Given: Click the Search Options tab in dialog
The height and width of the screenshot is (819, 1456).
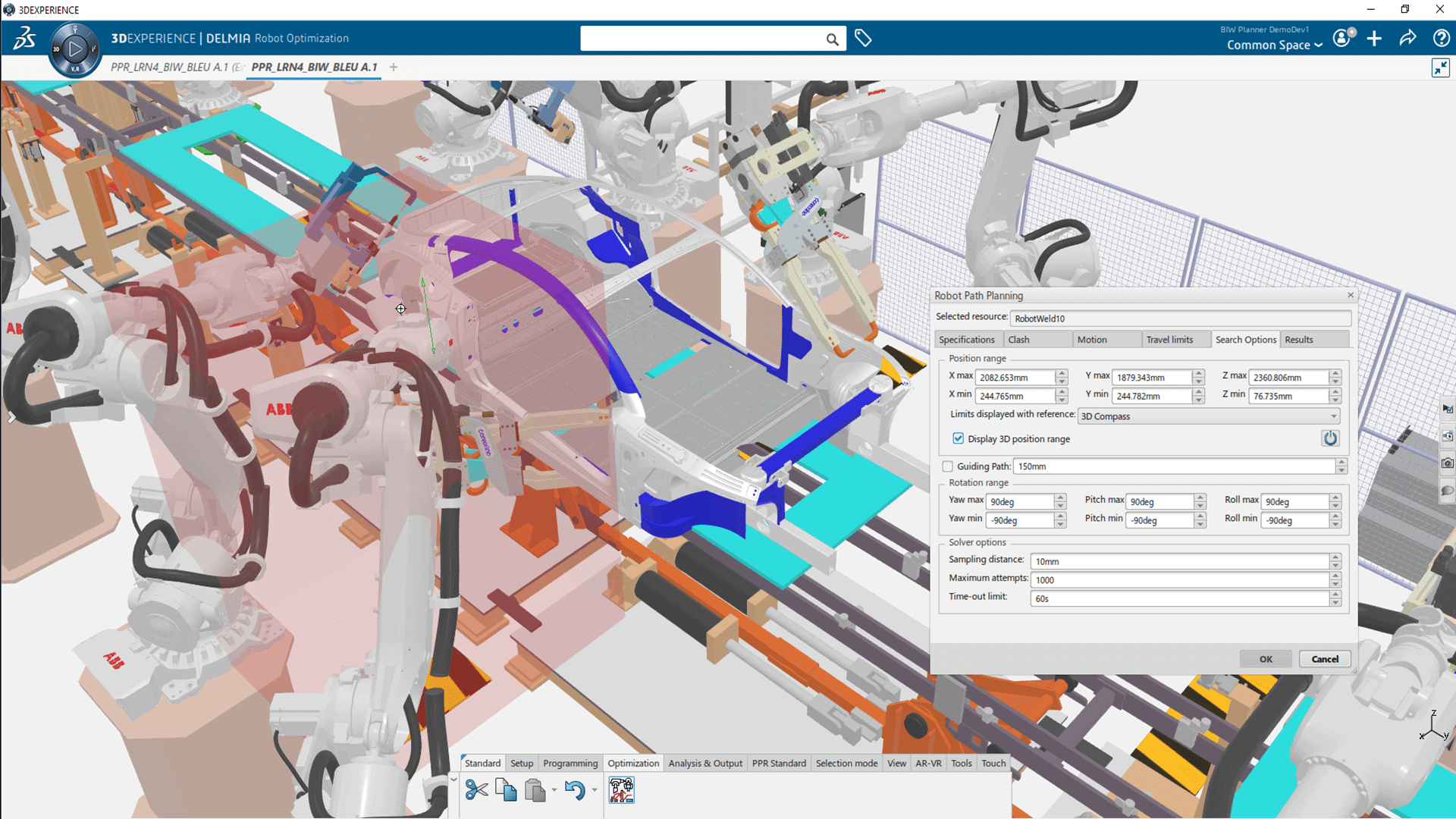Looking at the screenshot, I should 1244,339.
